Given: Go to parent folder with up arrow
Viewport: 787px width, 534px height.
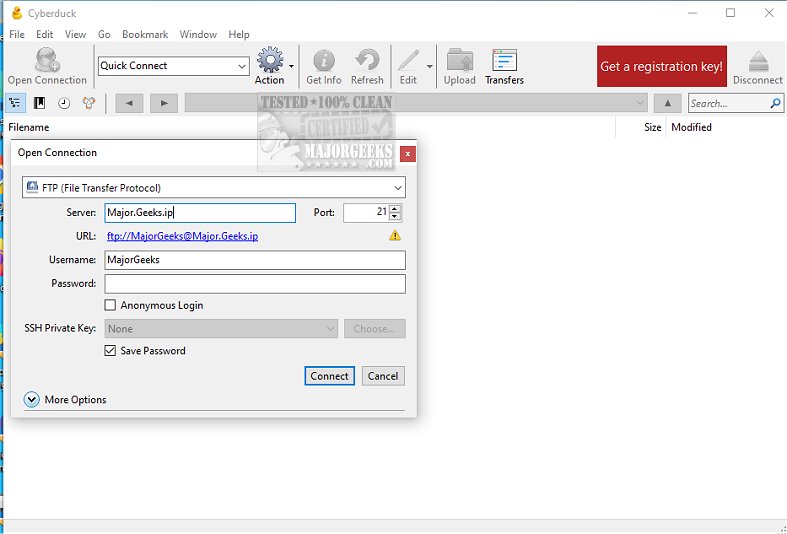Looking at the screenshot, I should pyautogui.click(x=668, y=103).
